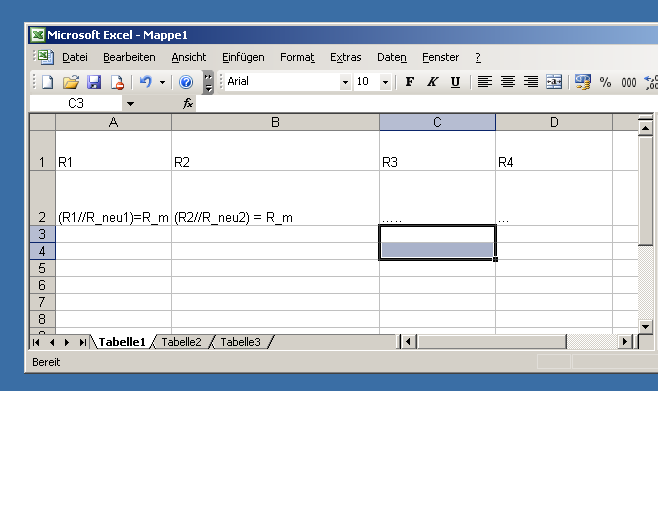658x512 pixels.
Task: Select row 2 header
Action: click(42, 198)
